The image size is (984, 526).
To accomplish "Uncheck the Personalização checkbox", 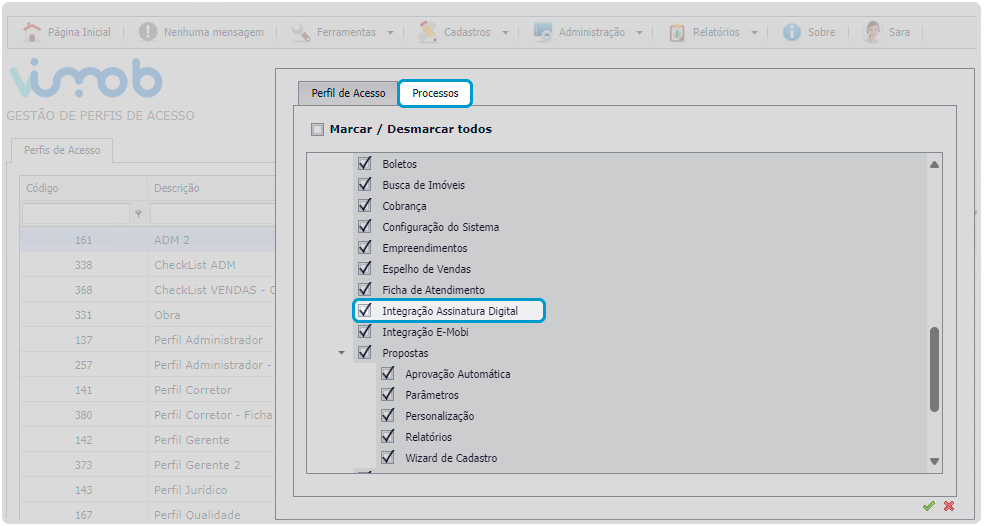I will click(x=388, y=416).
